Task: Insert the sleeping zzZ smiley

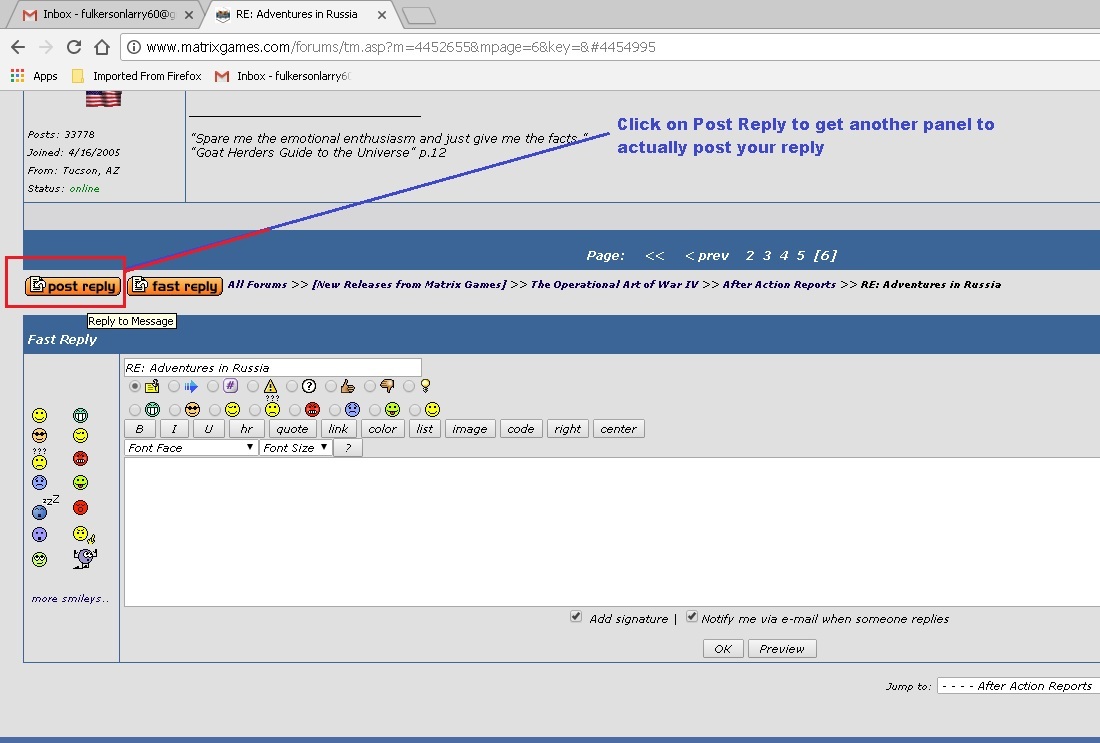Action: 44,507
